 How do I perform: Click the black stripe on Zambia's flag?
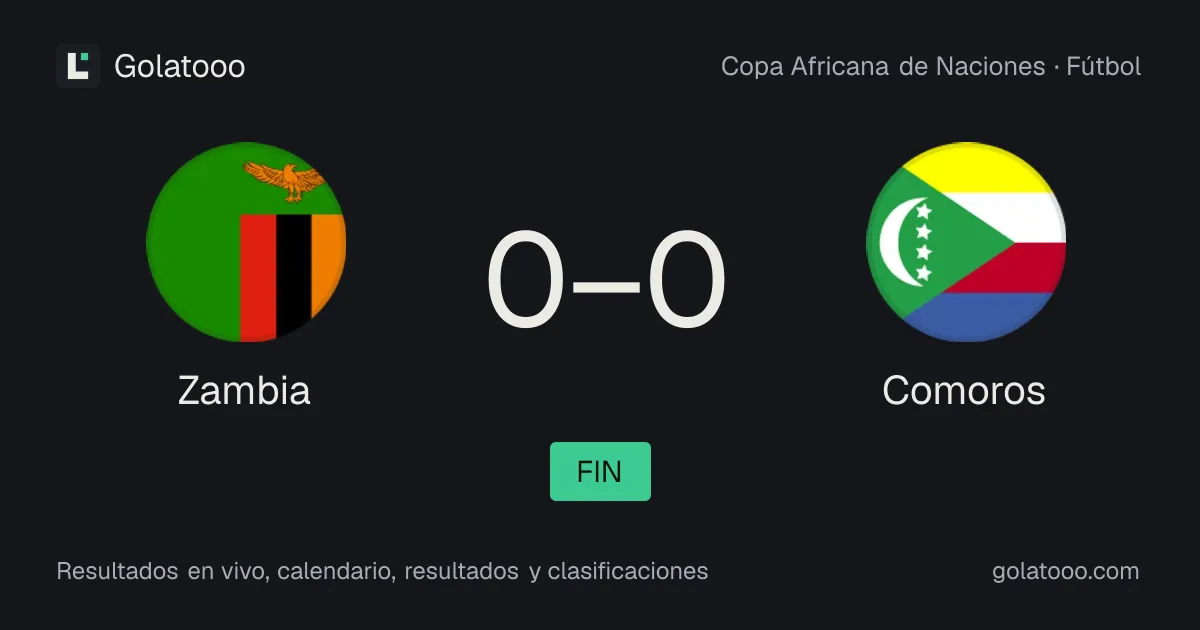tap(293, 275)
